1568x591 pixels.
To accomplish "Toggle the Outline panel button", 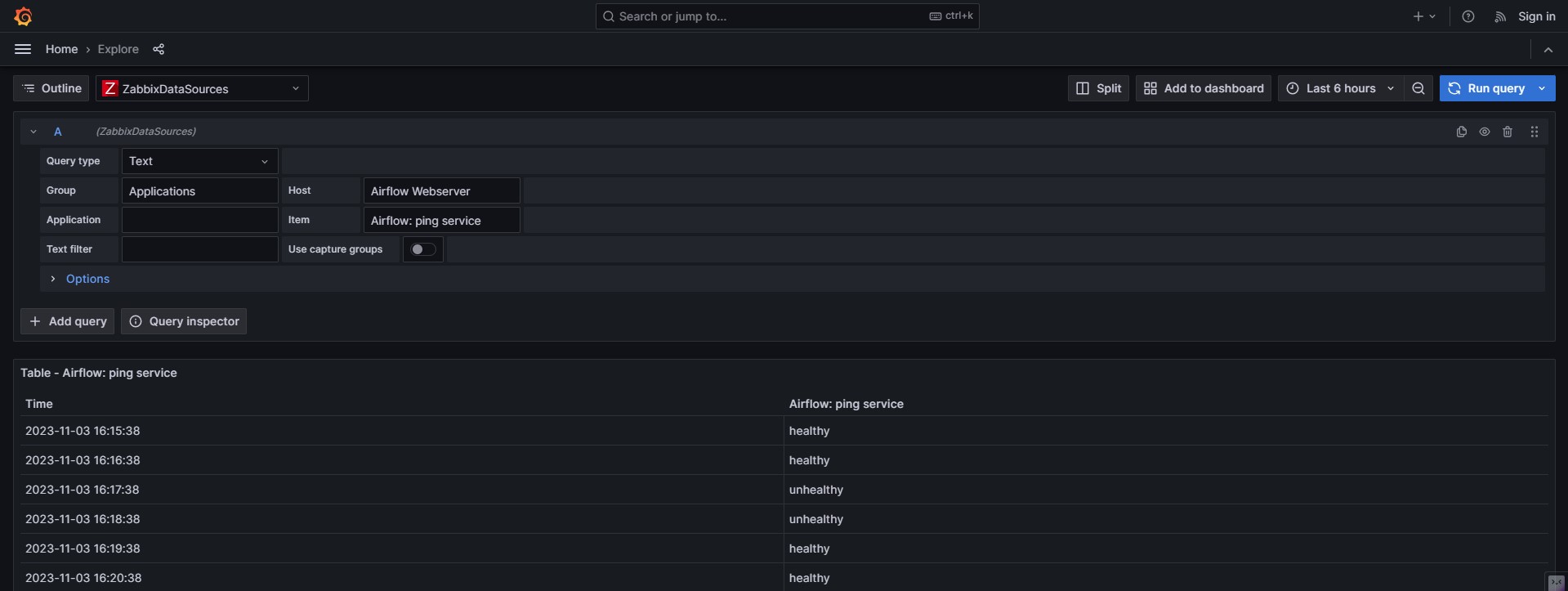I will [51, 88].
